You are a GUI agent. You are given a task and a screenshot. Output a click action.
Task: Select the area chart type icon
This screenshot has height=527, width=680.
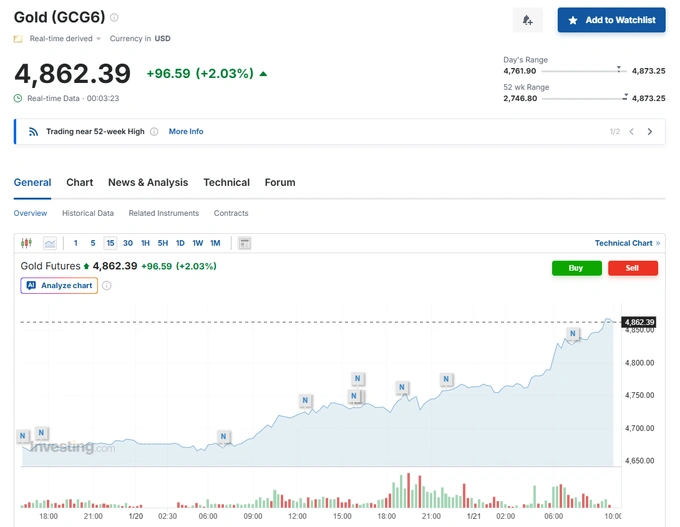(49, 243)
